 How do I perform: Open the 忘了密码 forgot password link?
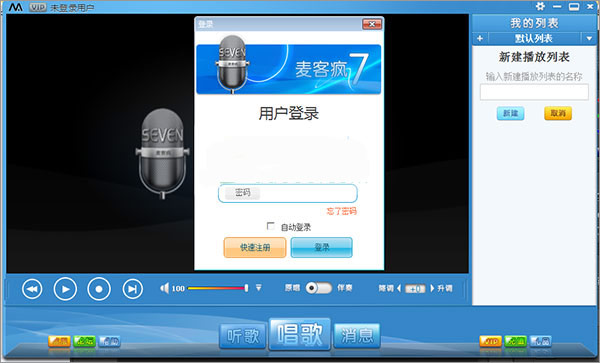click(x=341, y=211)
